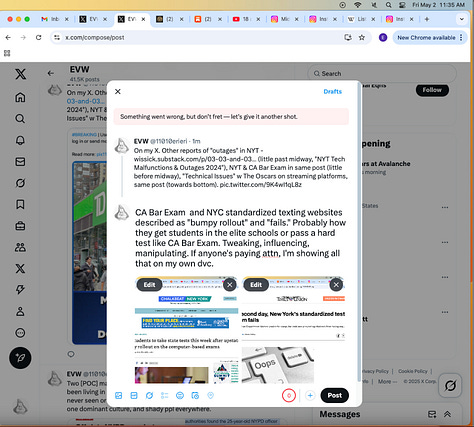Follow the suggested account
The image size is (474, 427).
(x=432, y=90)
